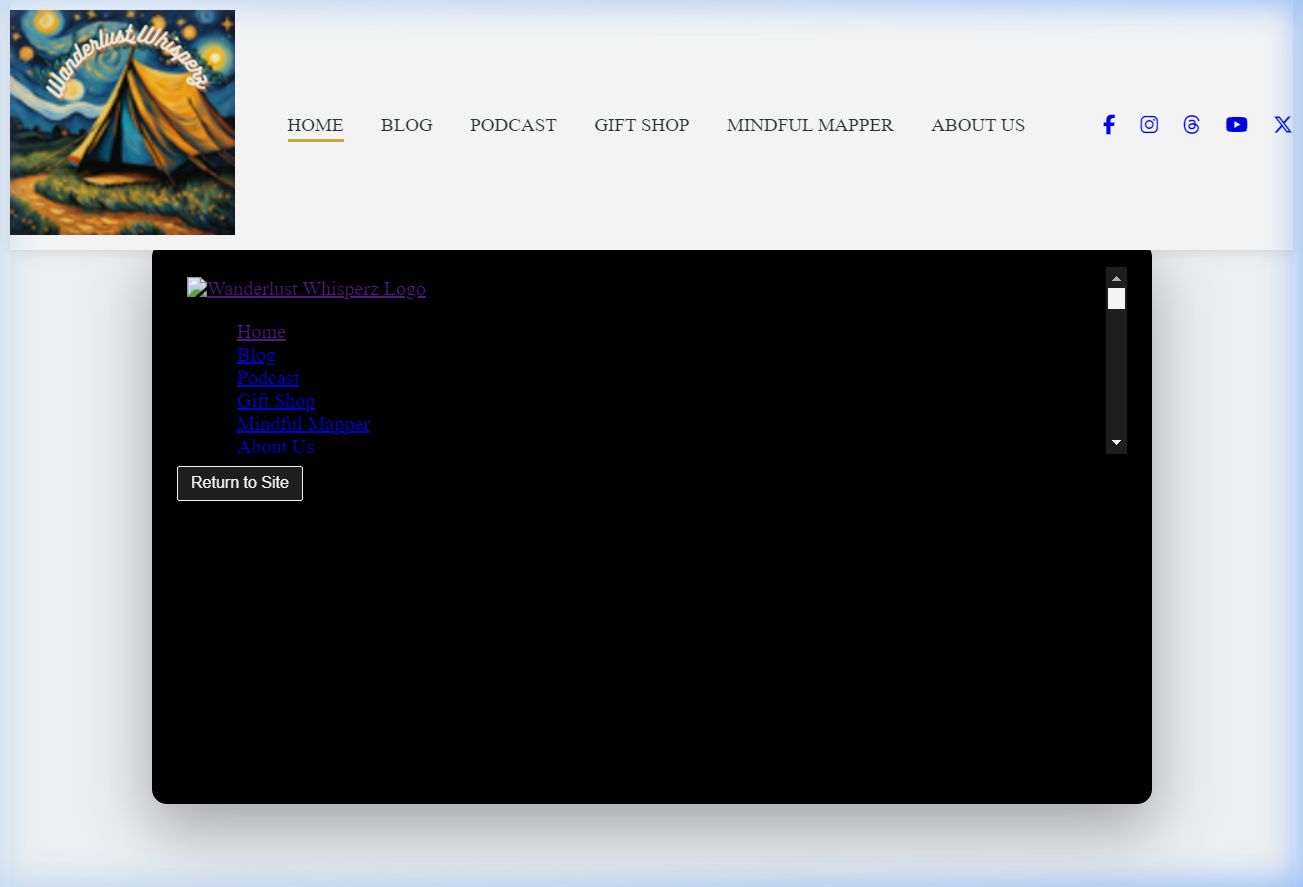Click the broken Wanderlust Whisperz Logo link
This screenshot has height=887, width=1303.
pos(306,289)
